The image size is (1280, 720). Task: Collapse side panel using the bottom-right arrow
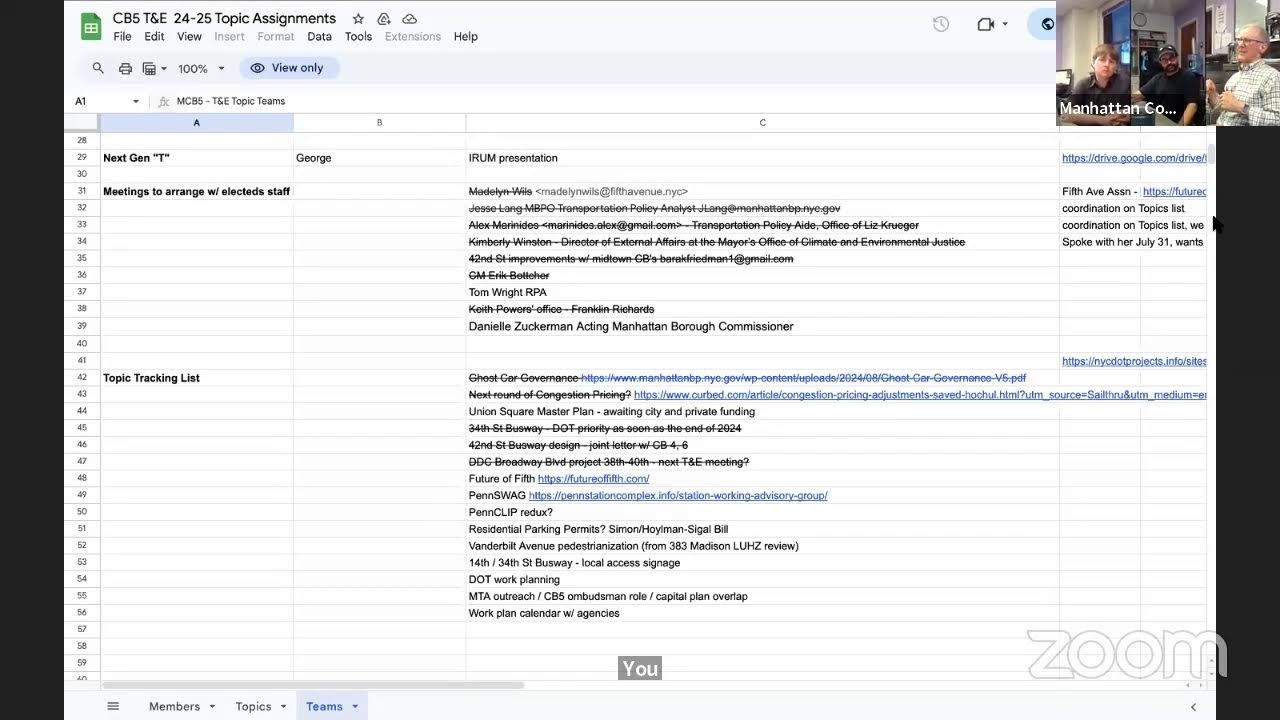pos(1193,707)
